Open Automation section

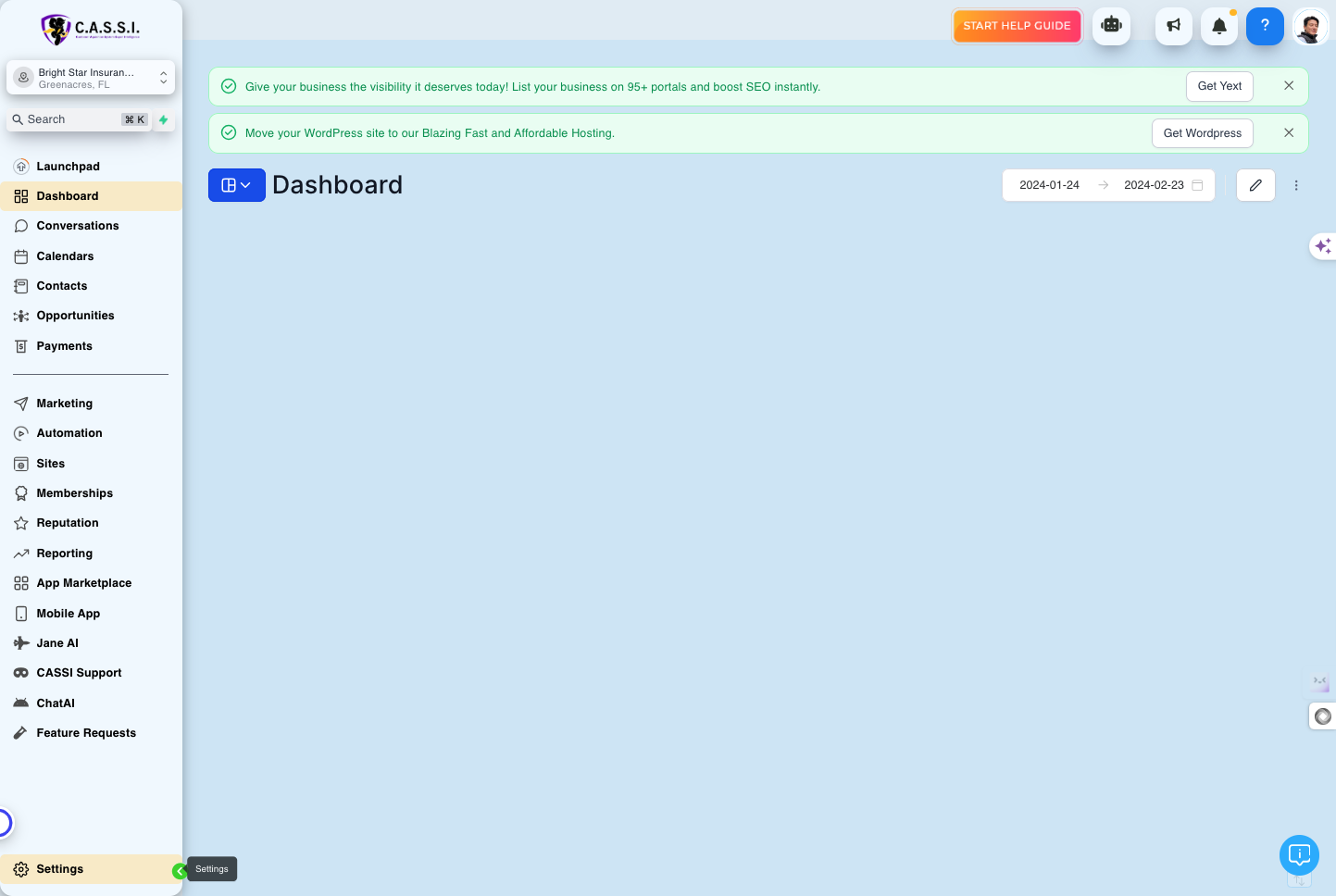91,433
